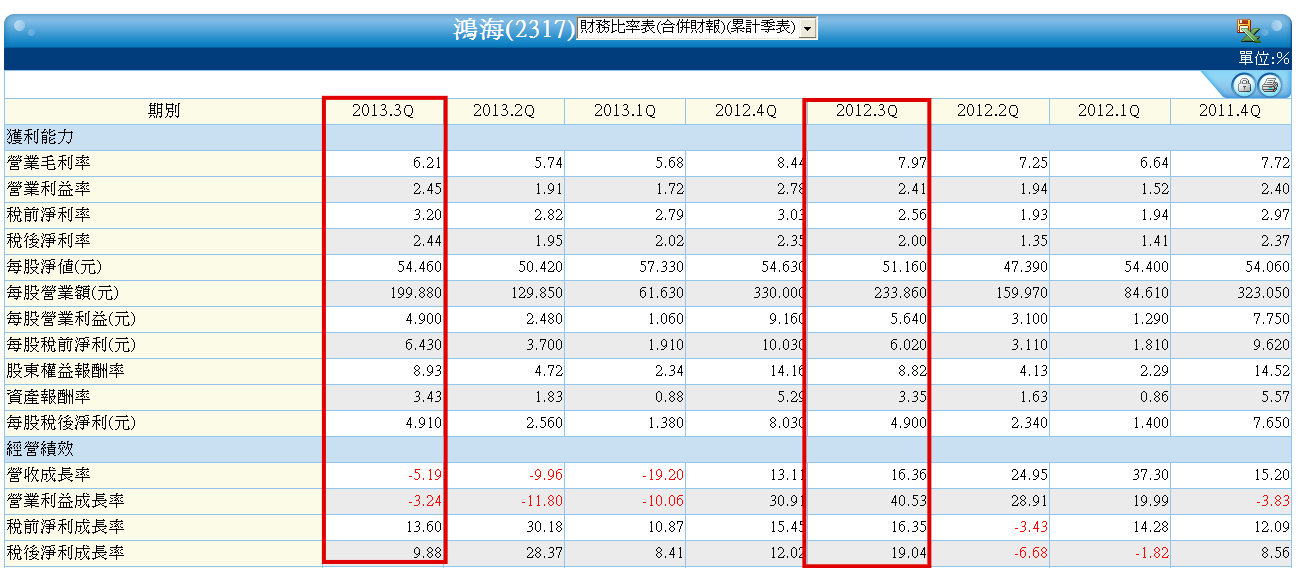Screen dimensions: 1304x568
Task: Print the table using printer icon
Action: (1269, 84)
